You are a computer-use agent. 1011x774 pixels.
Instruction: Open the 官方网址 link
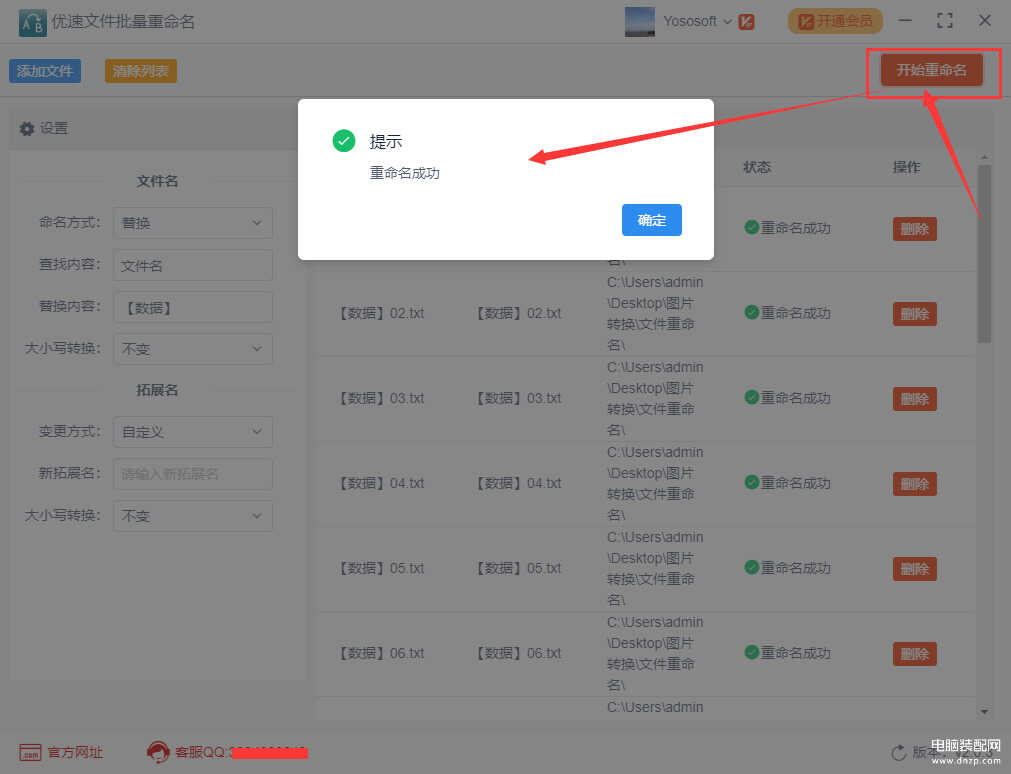point(62,752)
